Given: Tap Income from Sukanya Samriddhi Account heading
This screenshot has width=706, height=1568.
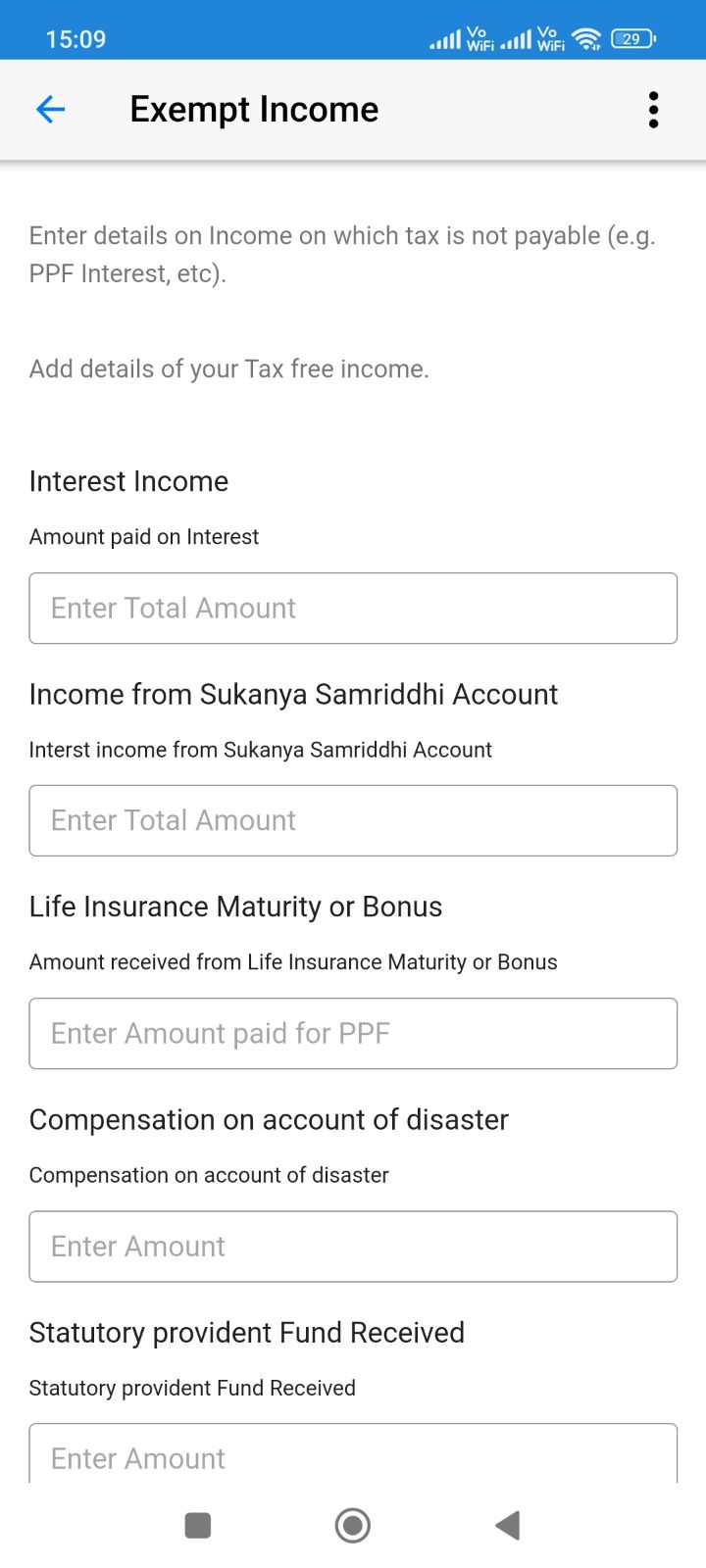Looking at the screenshot, I should pyautogui.click(x=293, y=694).
